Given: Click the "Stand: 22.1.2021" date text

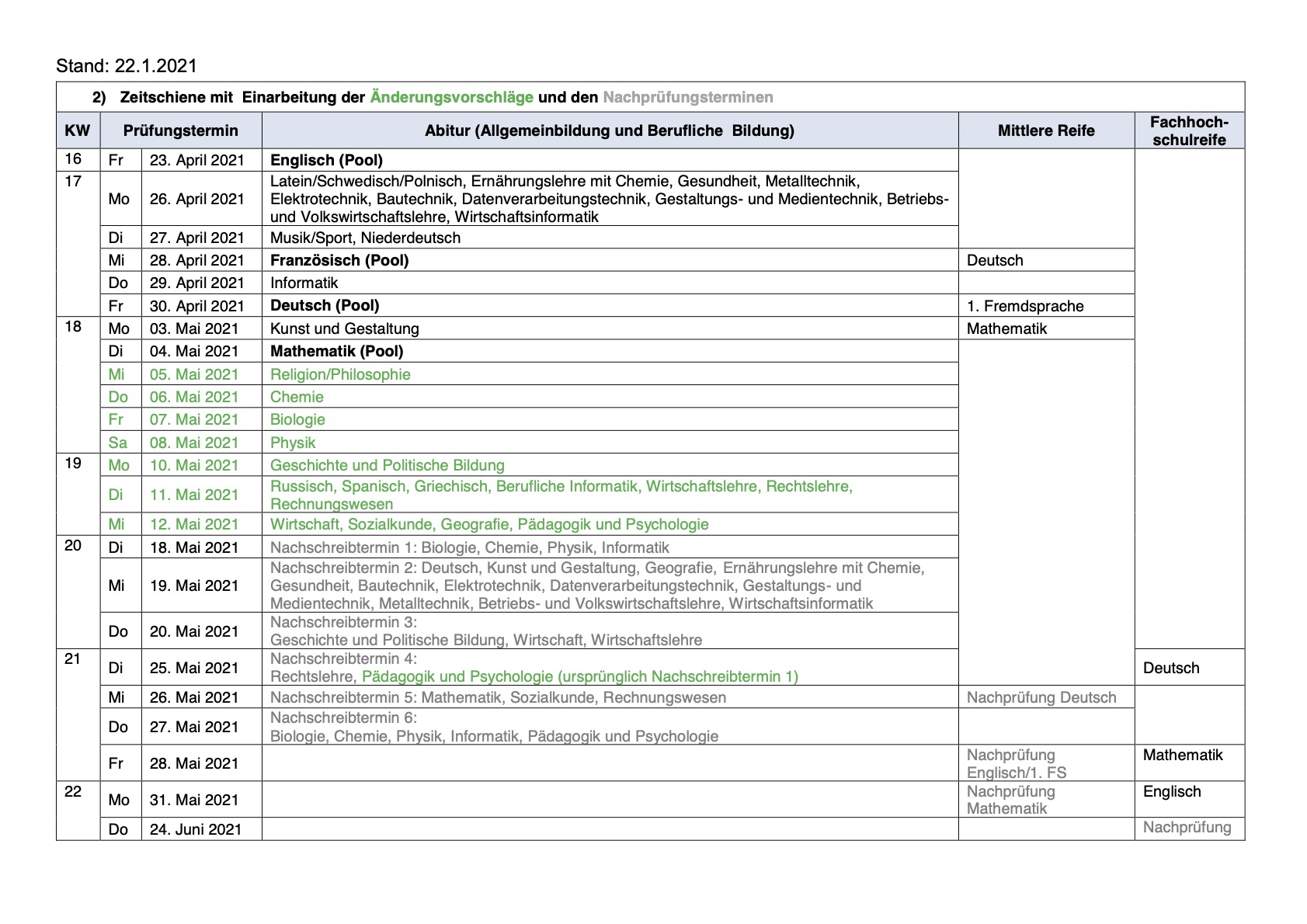Looking at the screenshot, I should [127, 66].
